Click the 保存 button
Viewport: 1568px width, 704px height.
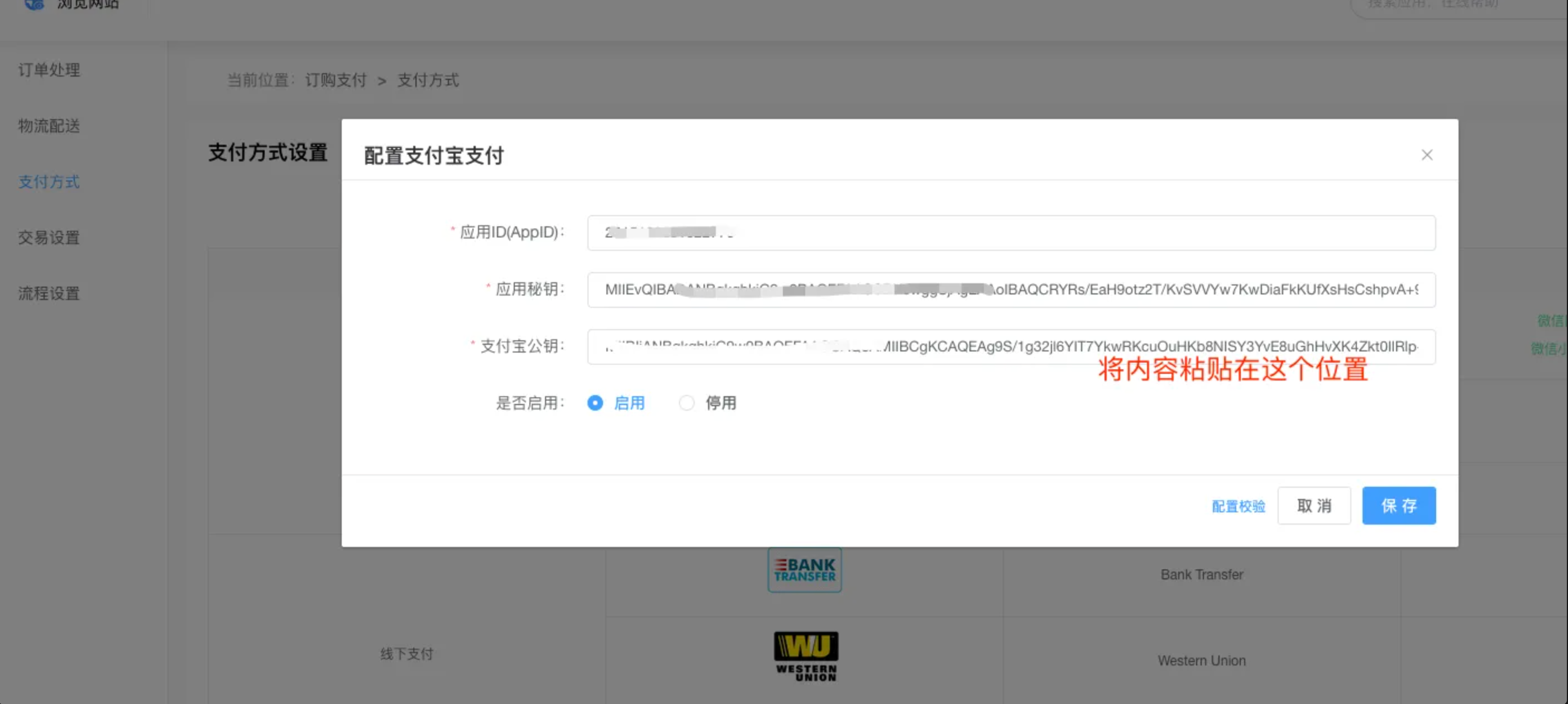pyautogui.click(x=1399, y=506)
